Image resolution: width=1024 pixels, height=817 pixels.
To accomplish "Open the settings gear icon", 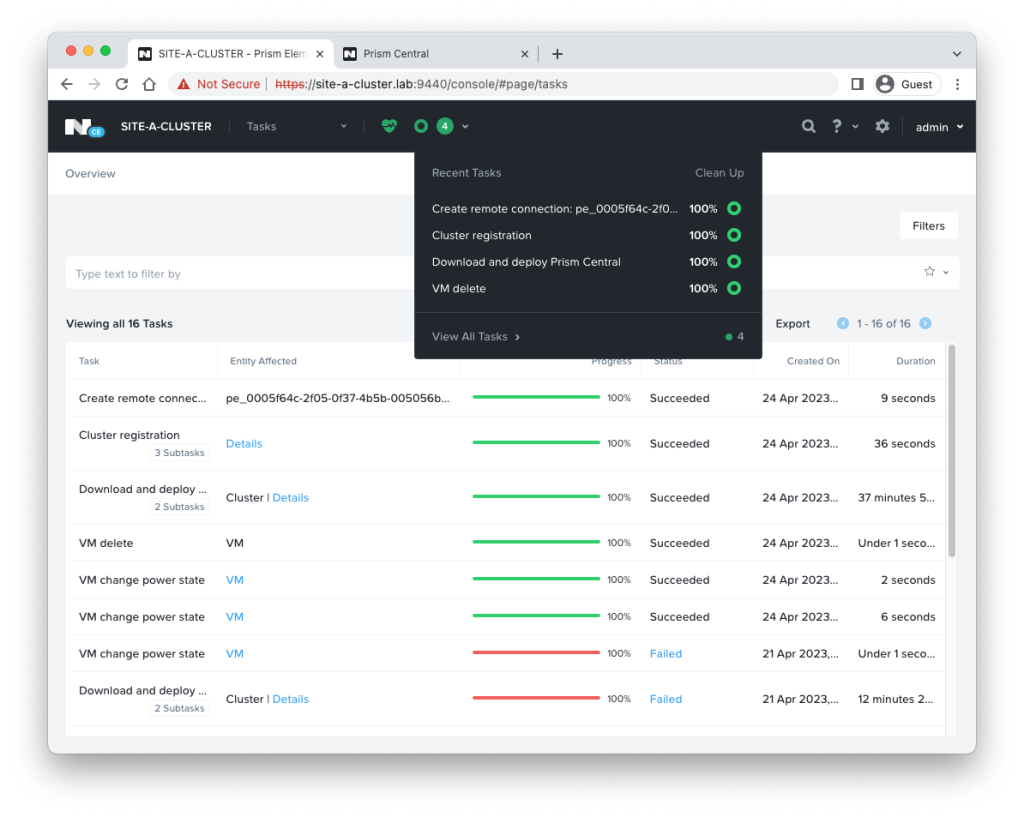I will pyautogui.click(x=882, y=126).
